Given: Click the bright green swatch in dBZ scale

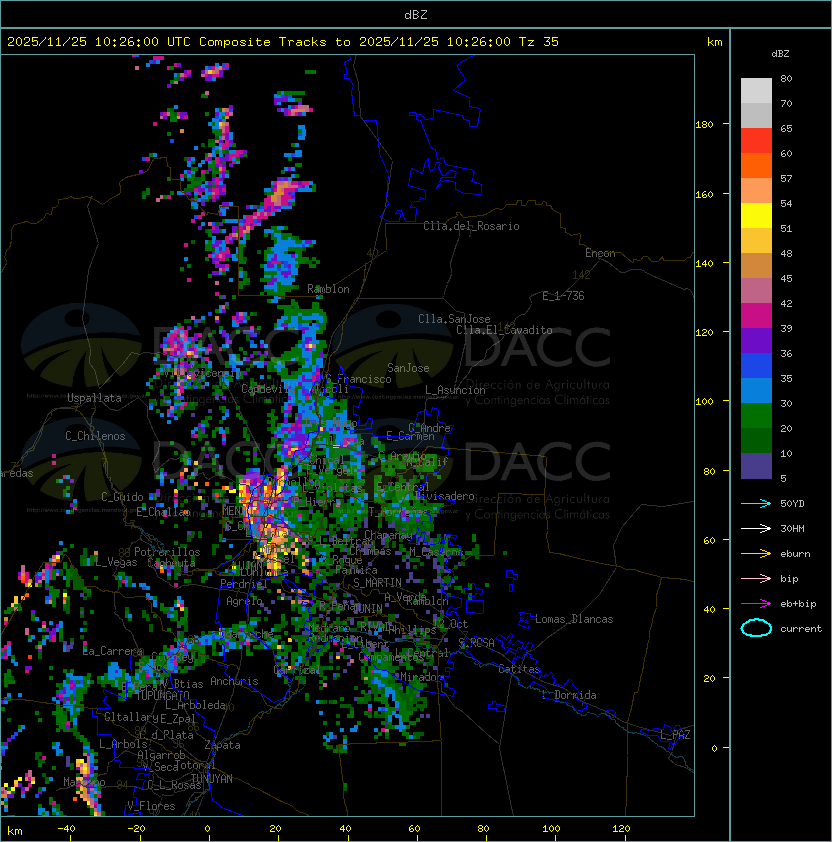Looking at the screenshot, I should pos(756,416).
